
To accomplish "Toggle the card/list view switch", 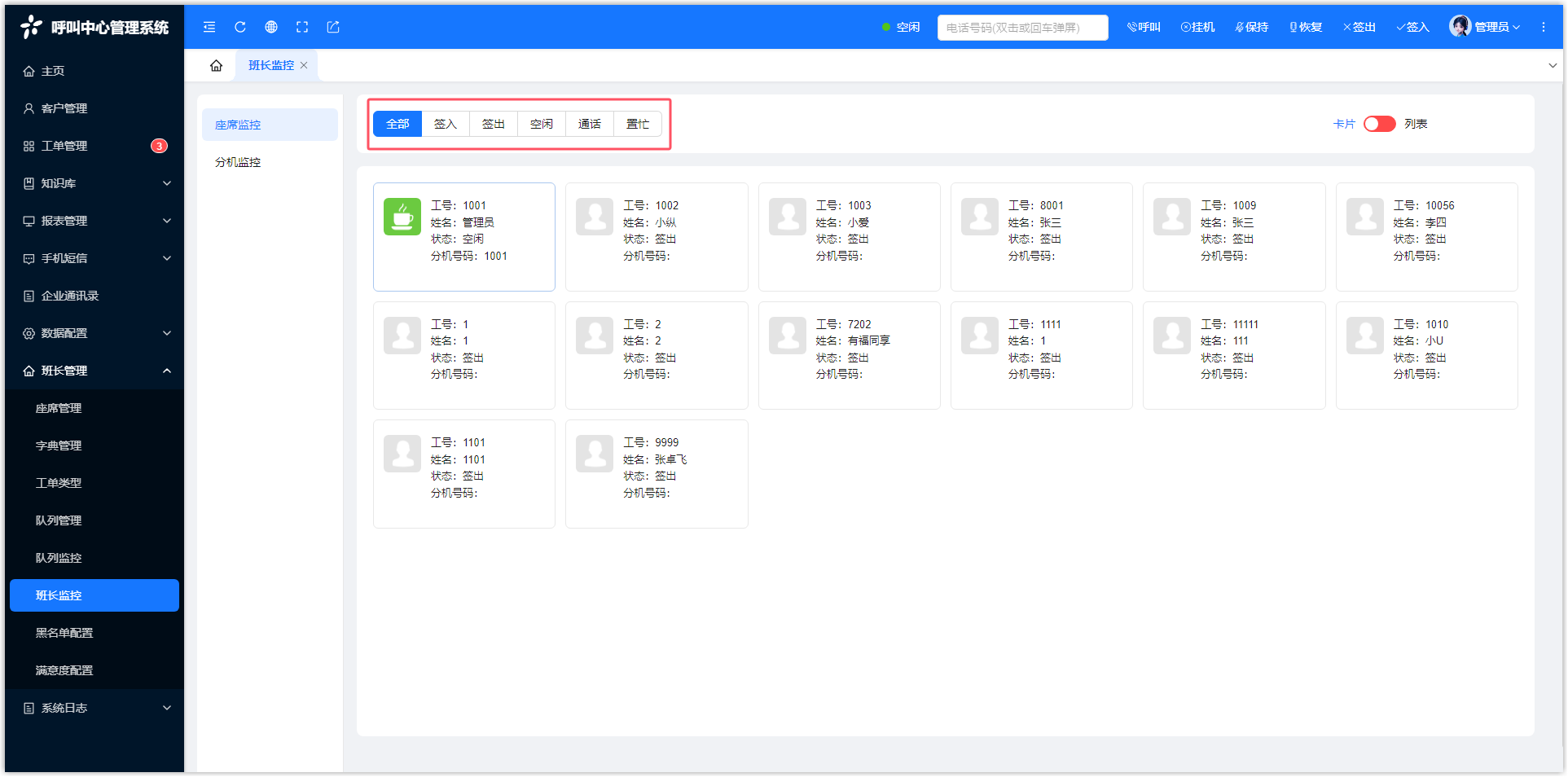I will click(x=1379, y=124).
